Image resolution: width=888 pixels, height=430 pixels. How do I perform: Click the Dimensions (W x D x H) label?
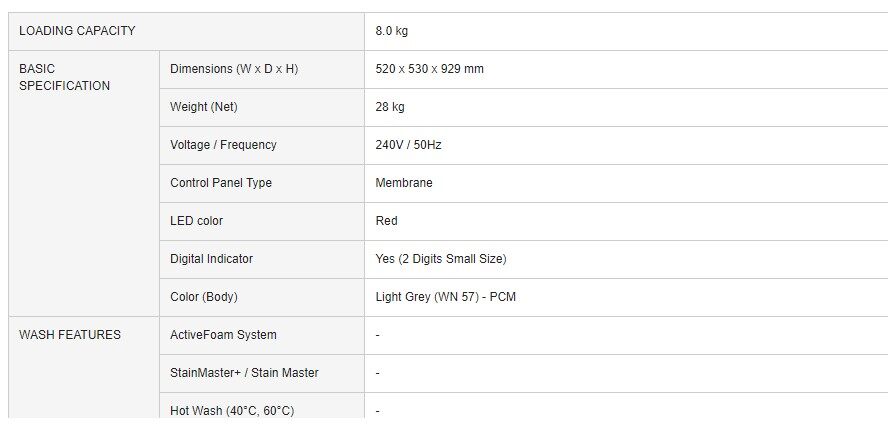click(x=234, y=69)
